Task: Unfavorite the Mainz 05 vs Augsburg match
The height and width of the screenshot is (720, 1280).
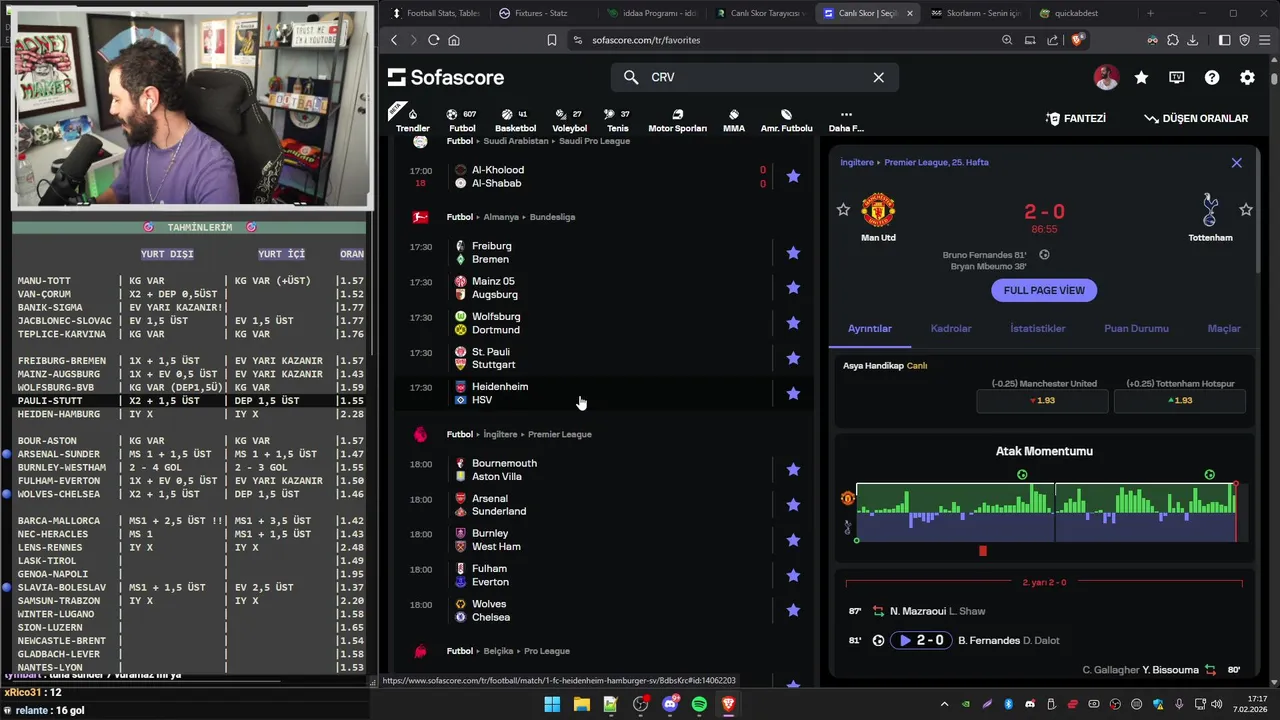Action: coord(793,288)
